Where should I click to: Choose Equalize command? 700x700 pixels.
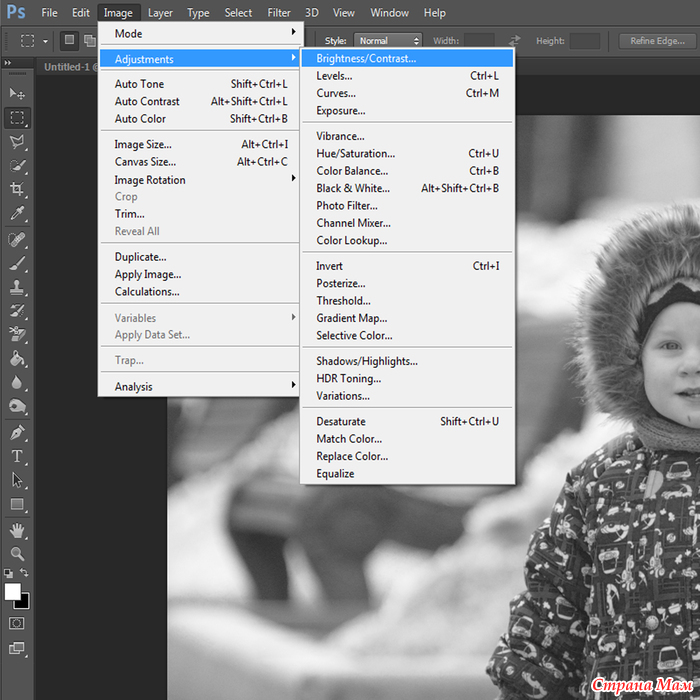coord(407,474)
